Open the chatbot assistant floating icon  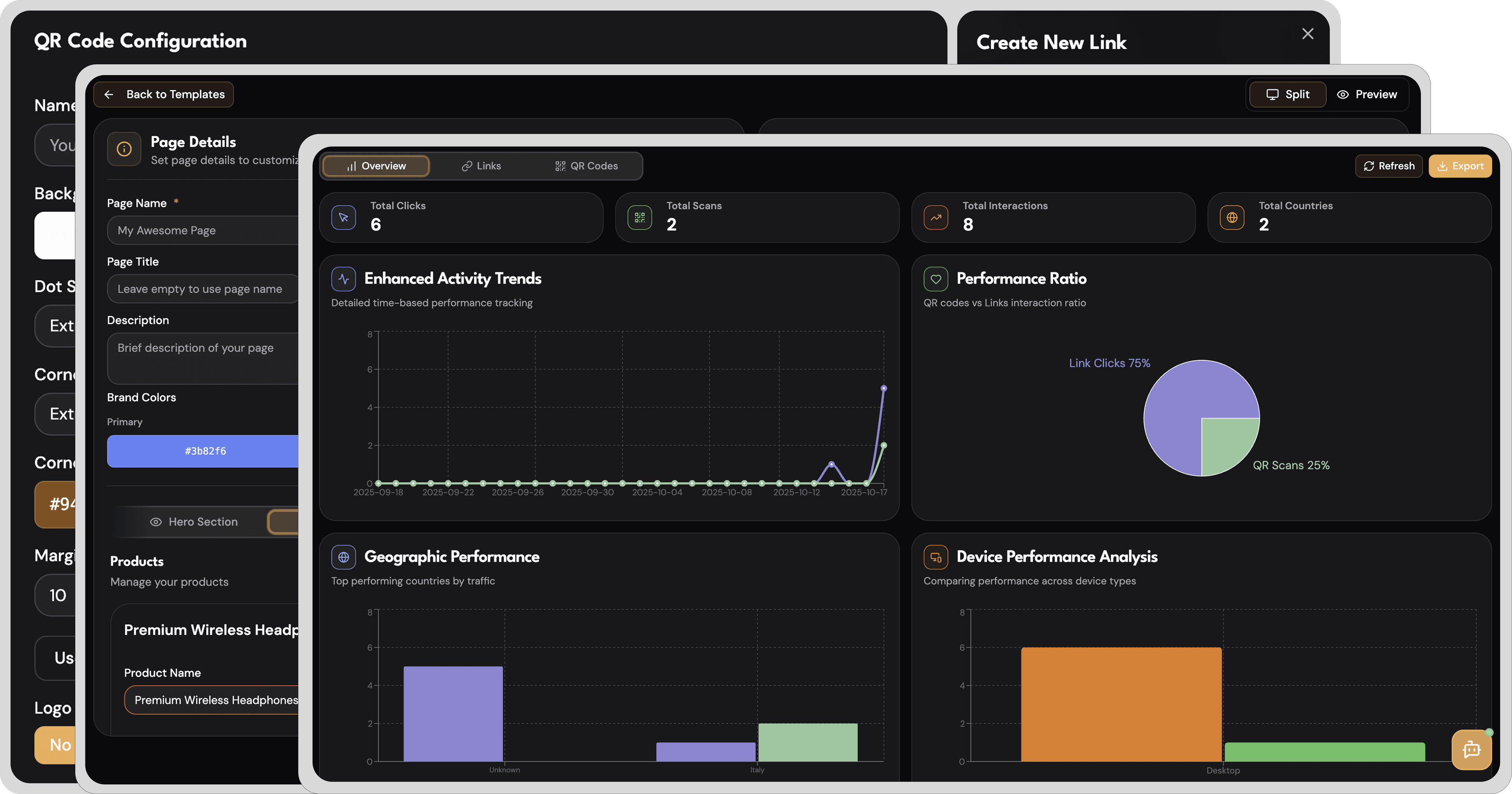[x=1471, y=749]
